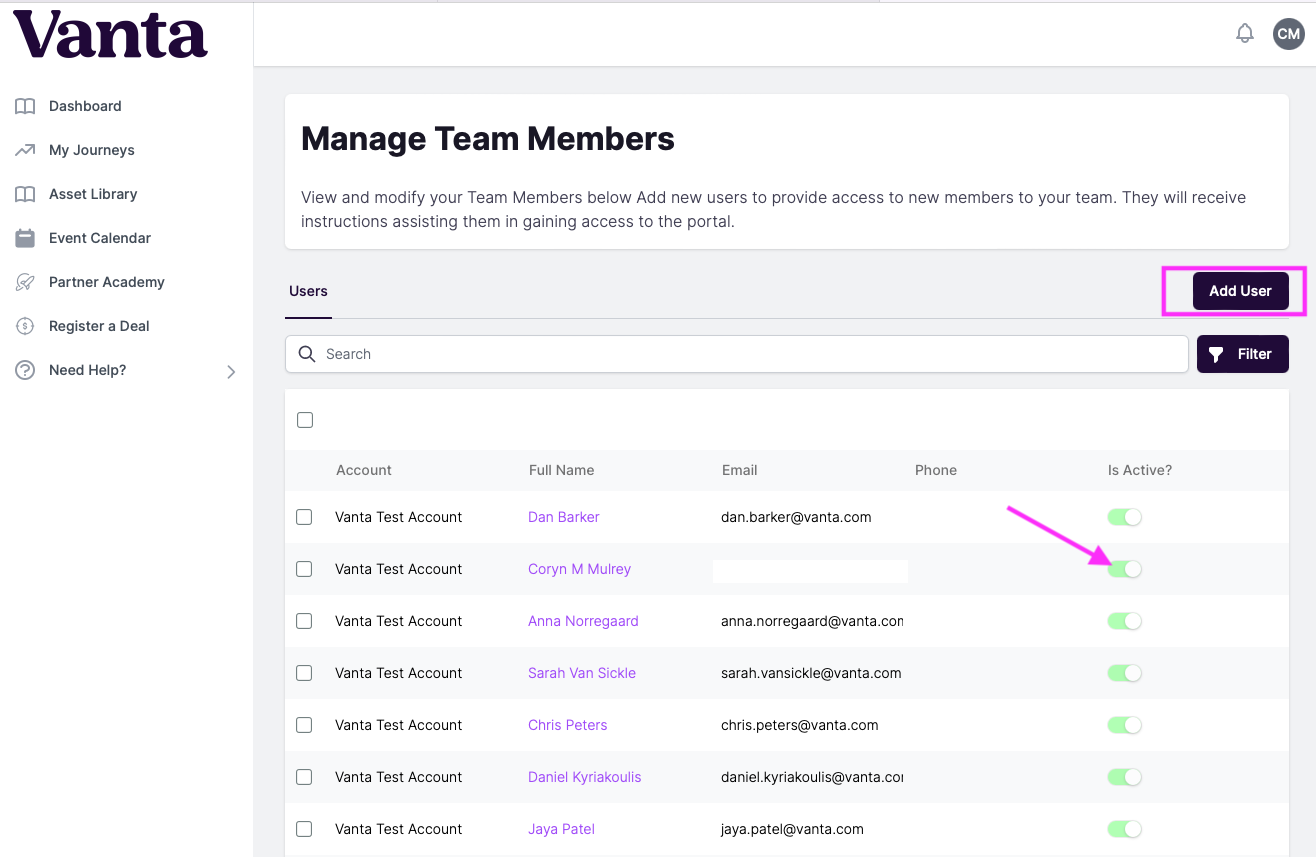Click the Is Active? column header
Screen dimensions: 1316x857
(x=1140, y=470)
